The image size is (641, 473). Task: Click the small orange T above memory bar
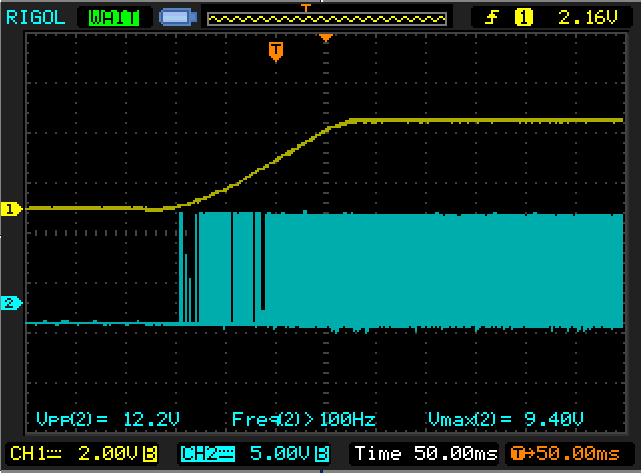click(x=306, y=8)
